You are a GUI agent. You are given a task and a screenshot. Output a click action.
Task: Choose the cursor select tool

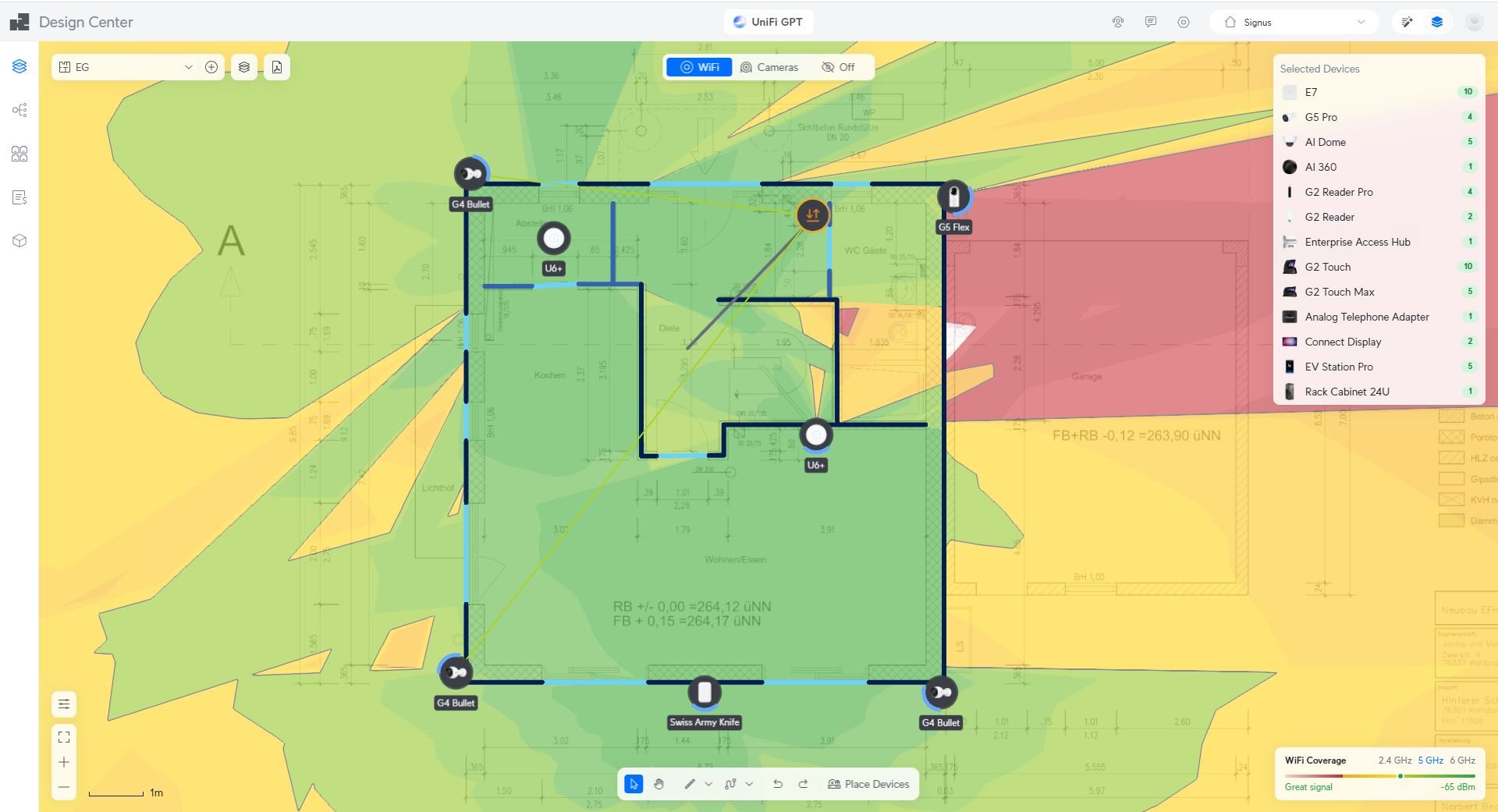click(634, 784)
